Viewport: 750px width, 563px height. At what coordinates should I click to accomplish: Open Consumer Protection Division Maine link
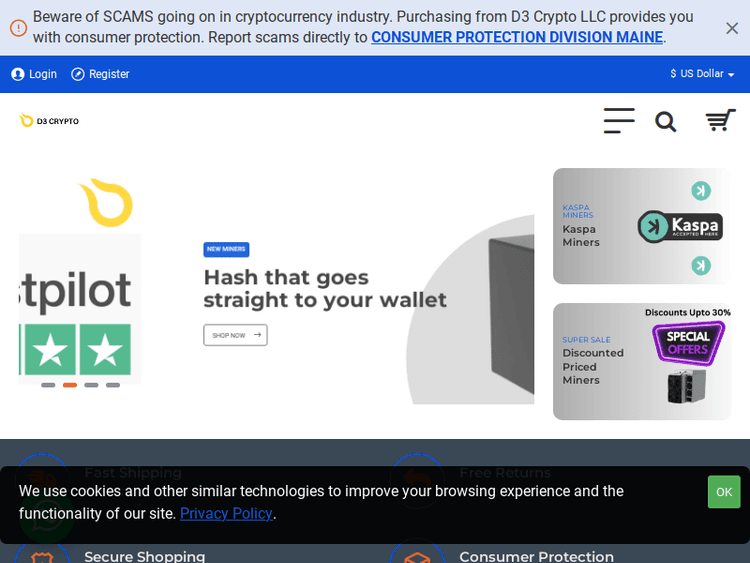coord(516,37)
